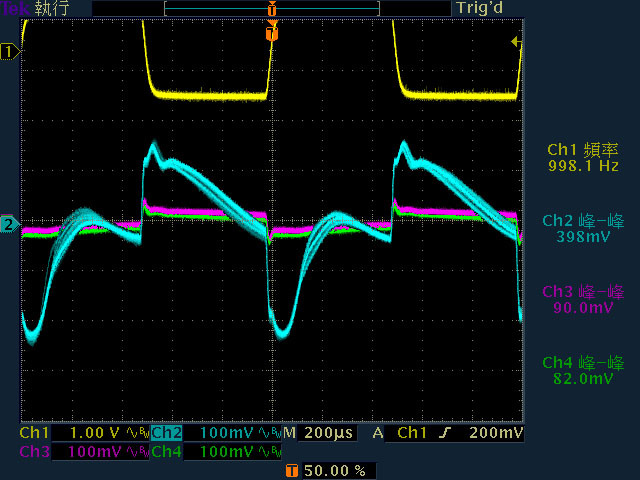
Task: Click the Tek logo
Action: (x=15, y=9)
